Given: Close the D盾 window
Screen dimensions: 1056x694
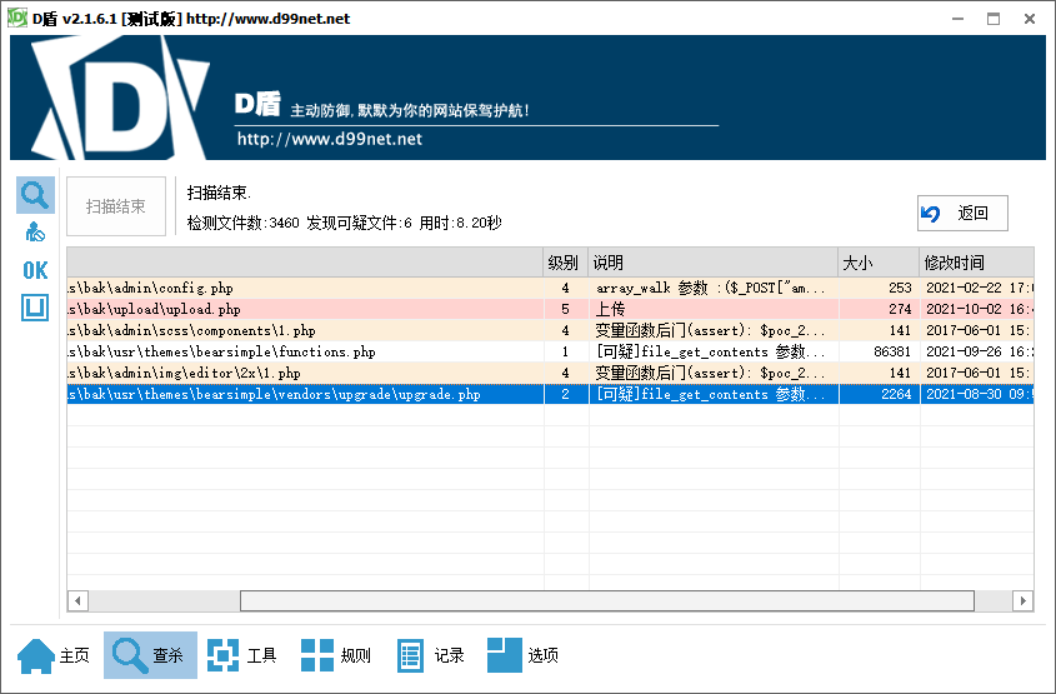Looking at the screenshot, I should (x=1029, y=19).
